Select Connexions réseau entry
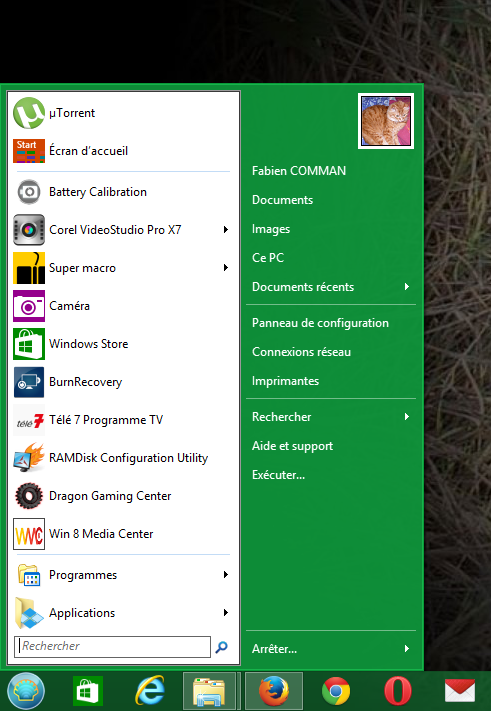Screen dimensions: 491x711 301,352
